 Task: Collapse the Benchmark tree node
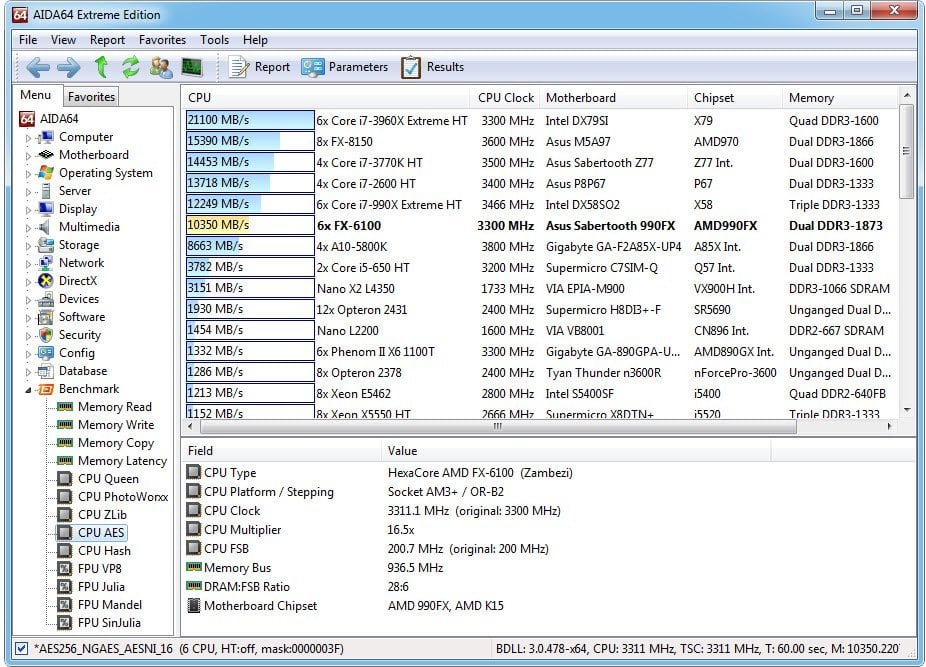point(29,390)
